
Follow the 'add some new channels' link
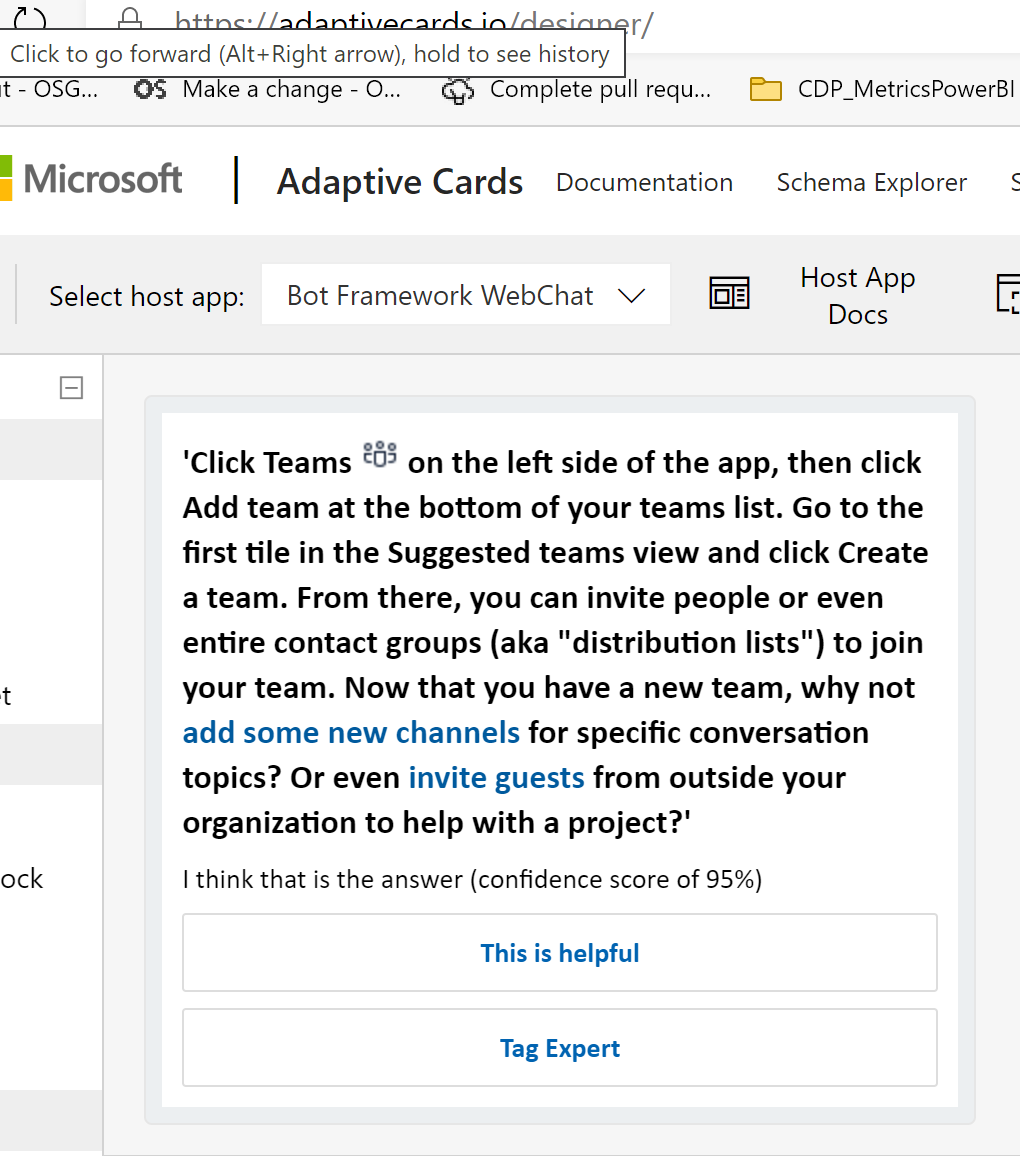point(351,732)
